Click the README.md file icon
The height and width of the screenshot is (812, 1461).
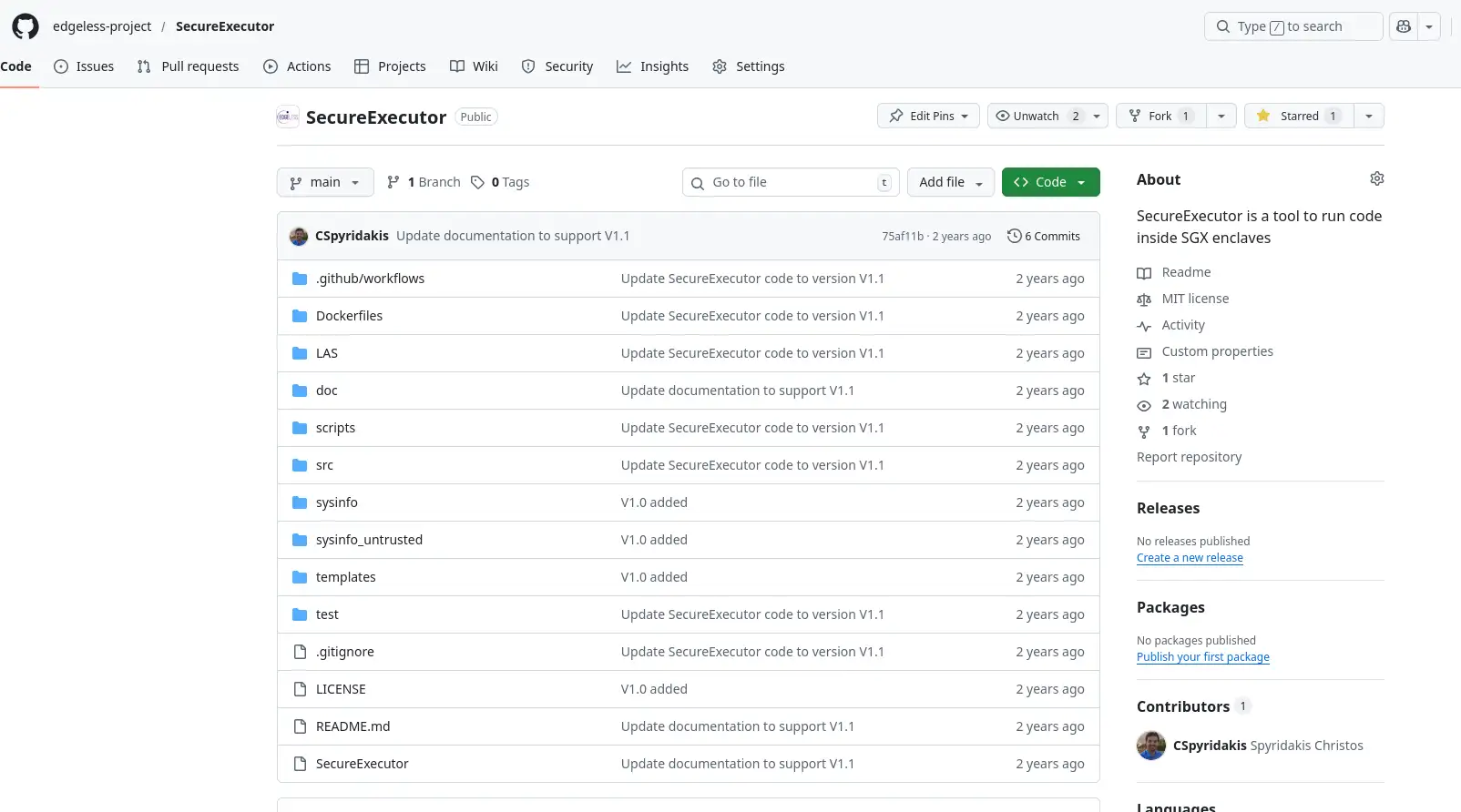[x=300, y=726]
